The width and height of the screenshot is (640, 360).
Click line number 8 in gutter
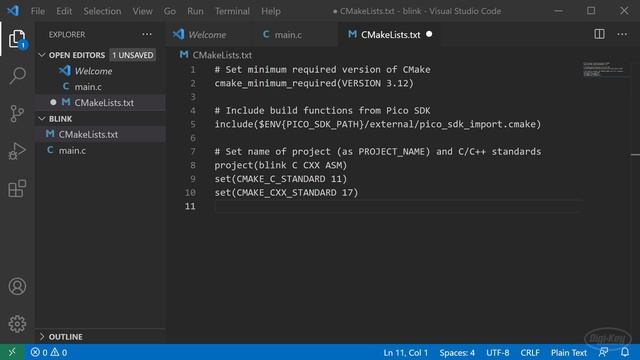point(193,165)
